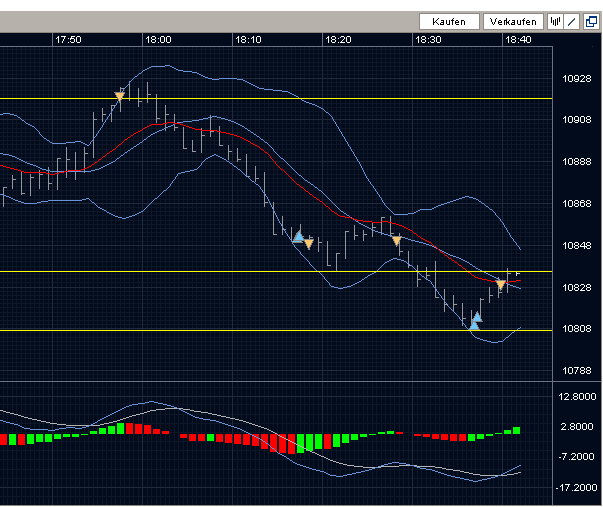Image resolution: width=603 pixels, height=507 pixels.
Task: Select the diagonal line drawing tool
Action: (x=571, y=21)
